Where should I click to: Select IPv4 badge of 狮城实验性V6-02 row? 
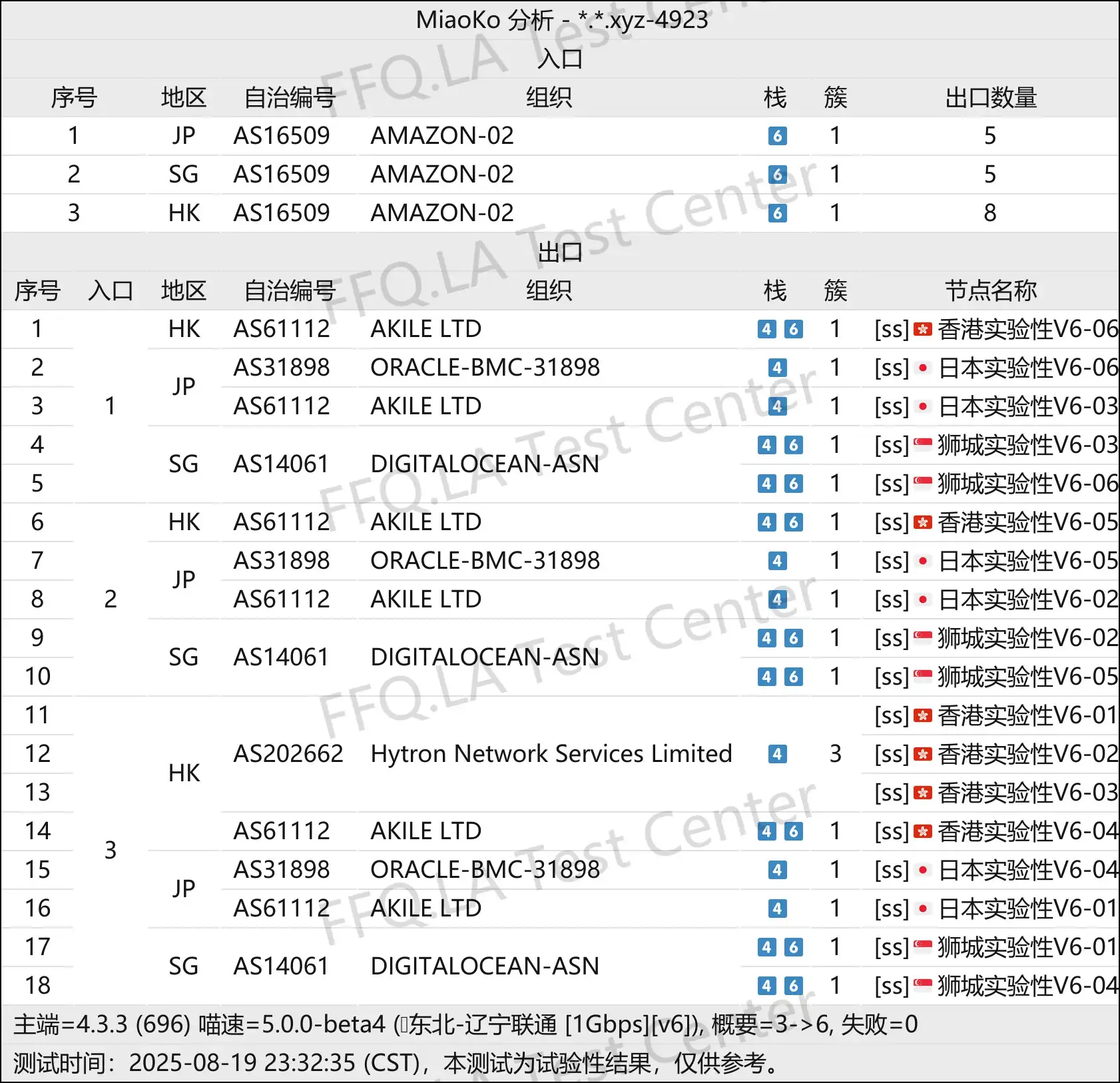766,638
